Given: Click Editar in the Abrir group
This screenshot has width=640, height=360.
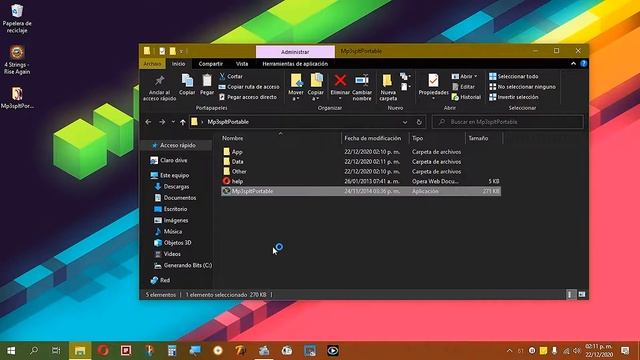Looking at the screenshot, I should click(x=463, y=87).
